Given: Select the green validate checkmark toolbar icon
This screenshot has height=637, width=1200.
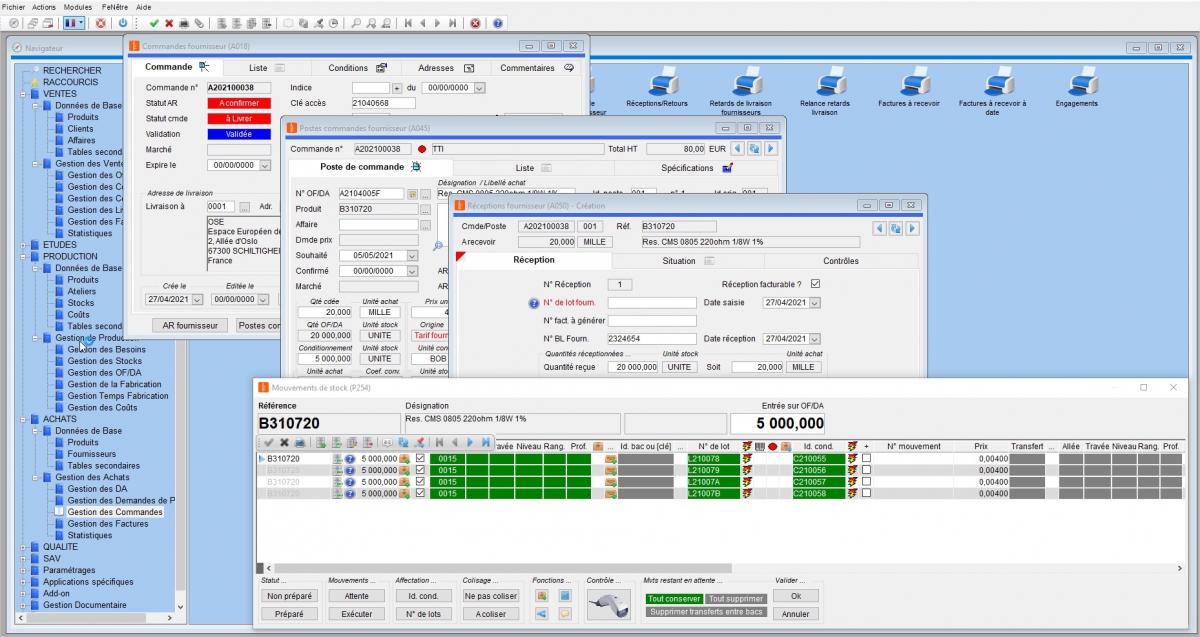Looking at the screenshot, I should [x=155, y=22].
